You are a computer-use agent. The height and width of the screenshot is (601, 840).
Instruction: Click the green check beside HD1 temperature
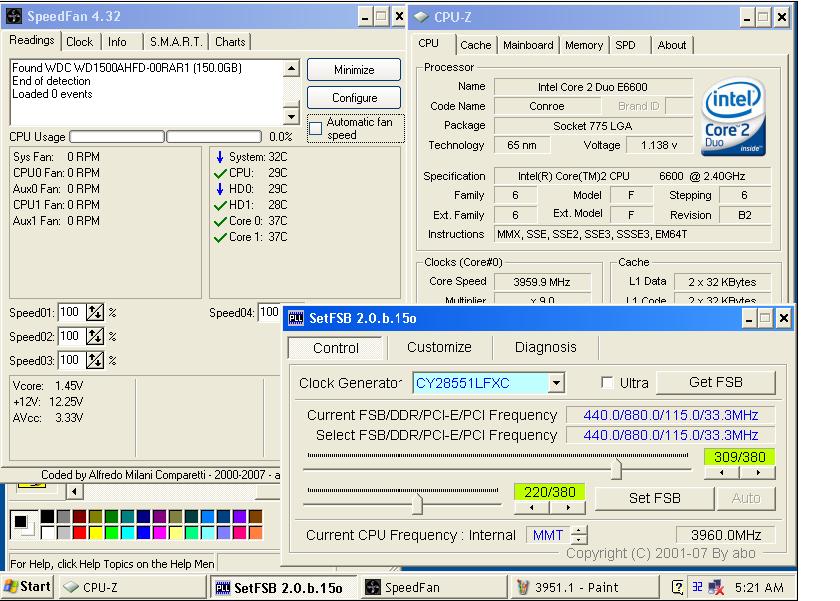(x=220, y=205)
